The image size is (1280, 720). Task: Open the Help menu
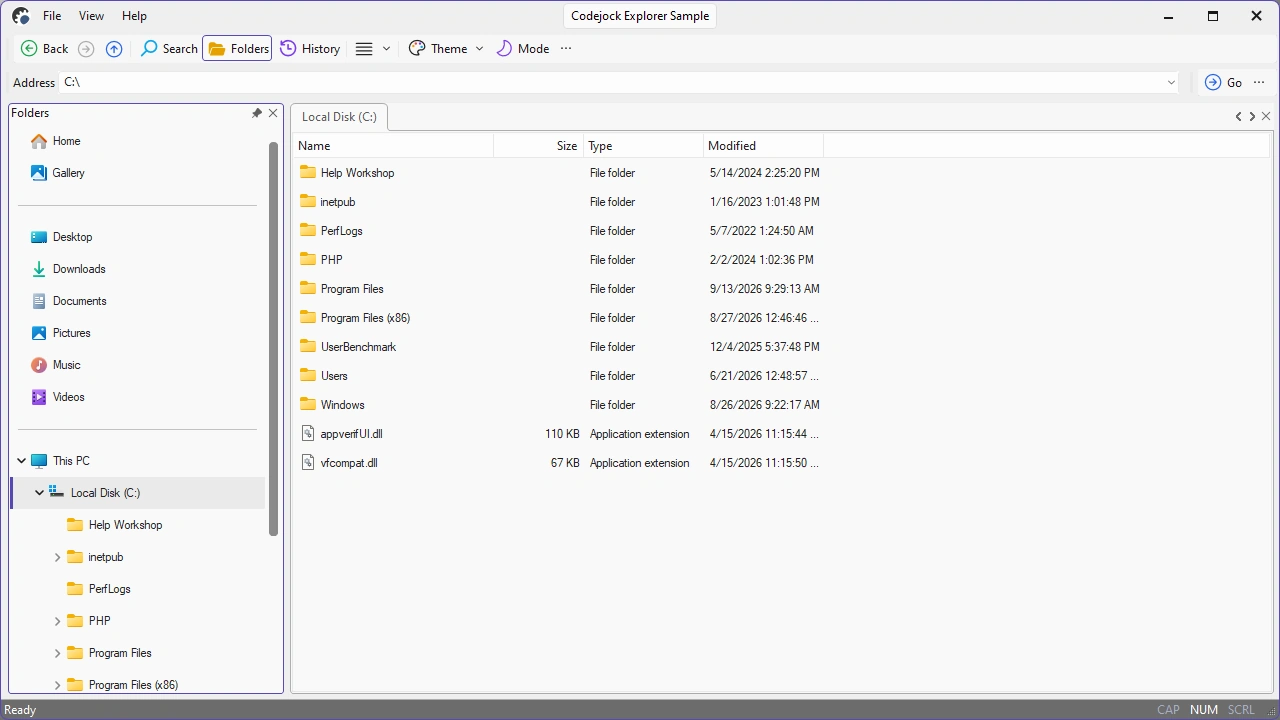point(134,16)
